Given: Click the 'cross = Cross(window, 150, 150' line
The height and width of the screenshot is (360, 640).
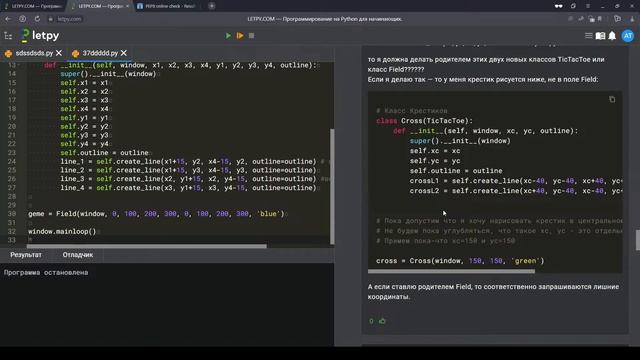Looking at the screenshot, I should click(x=460, y=261).
